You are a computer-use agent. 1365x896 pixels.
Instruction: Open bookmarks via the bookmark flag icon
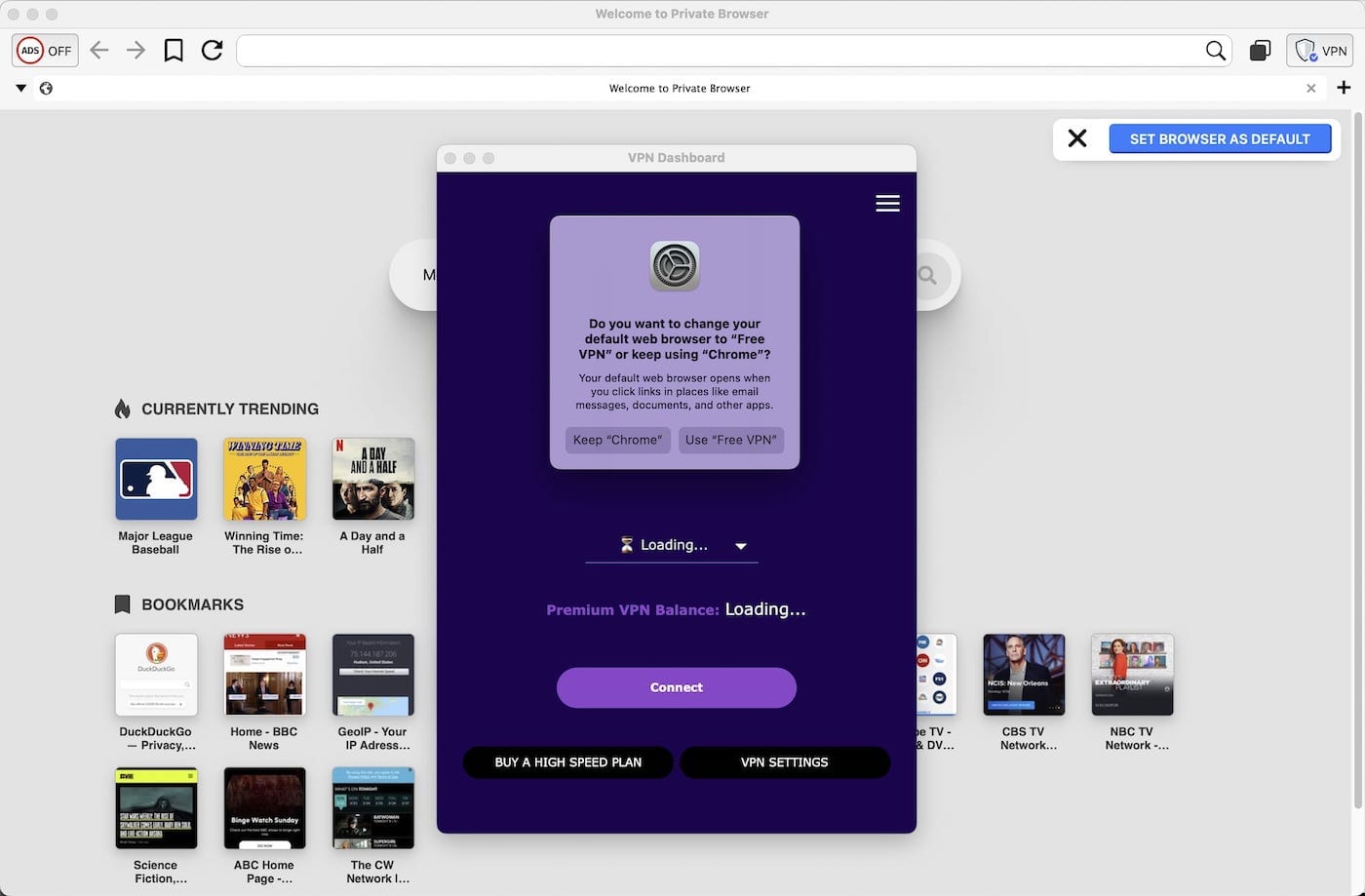173,50
